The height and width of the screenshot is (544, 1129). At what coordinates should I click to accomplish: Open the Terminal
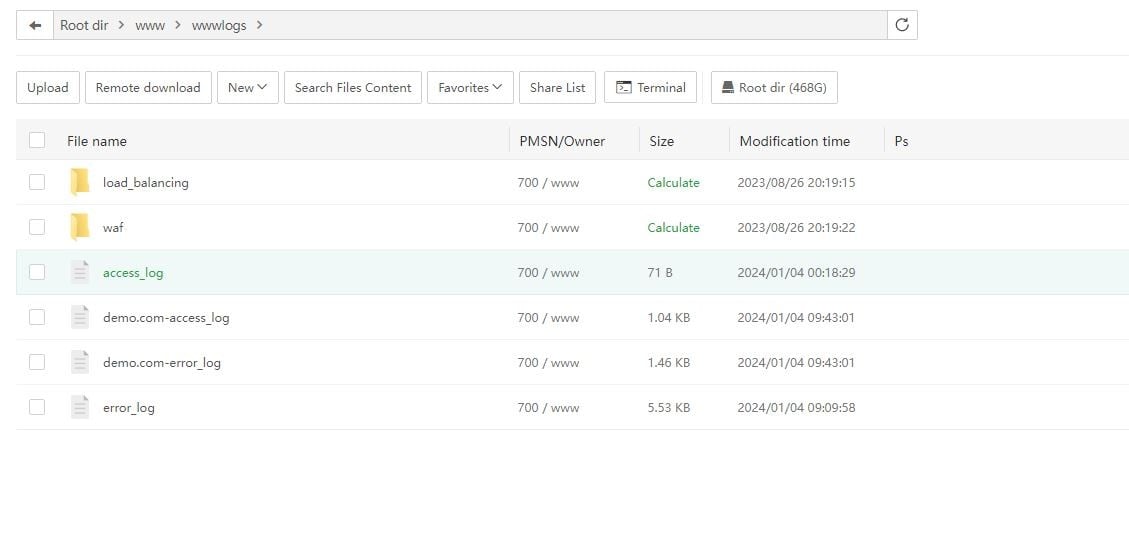[650, 87]
